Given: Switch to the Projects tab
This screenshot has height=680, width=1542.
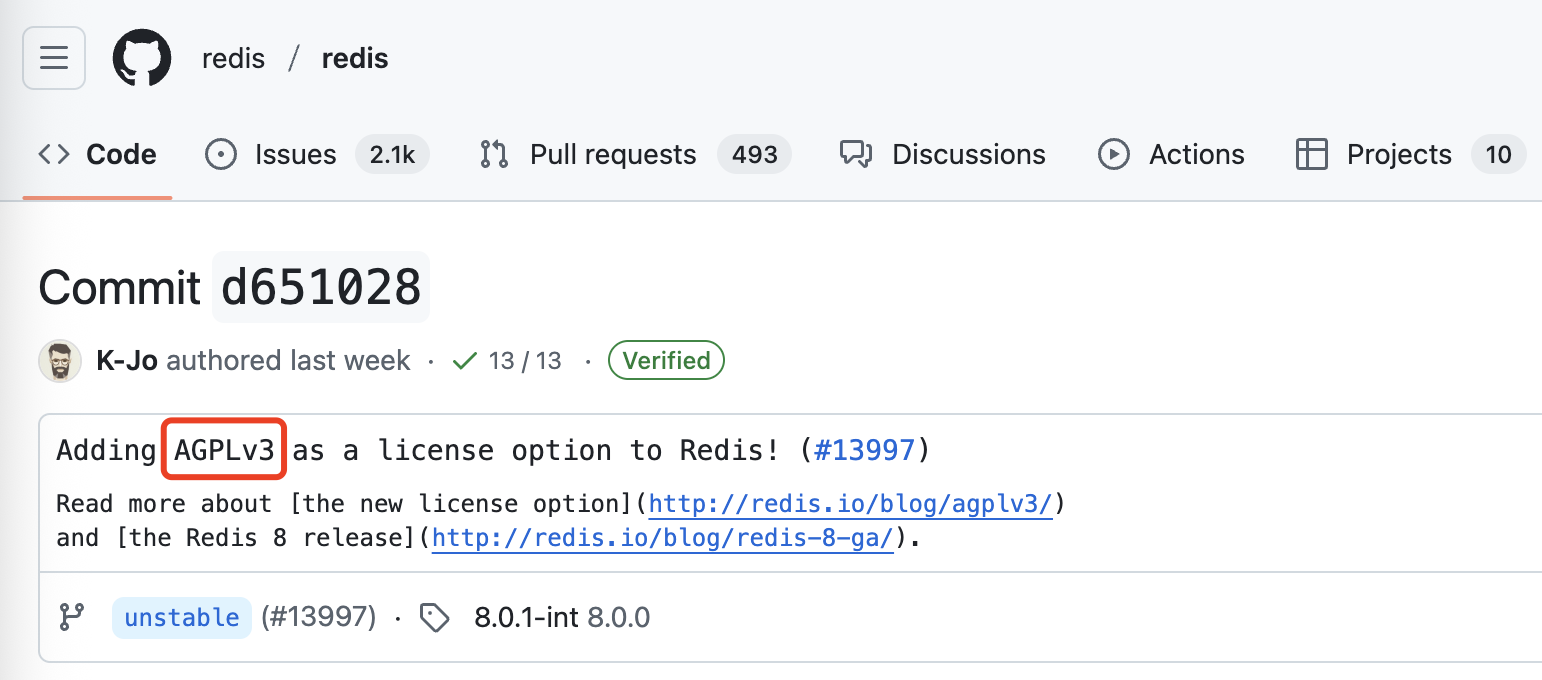Looking at the screenshot, I should [x=1402, y=155].
